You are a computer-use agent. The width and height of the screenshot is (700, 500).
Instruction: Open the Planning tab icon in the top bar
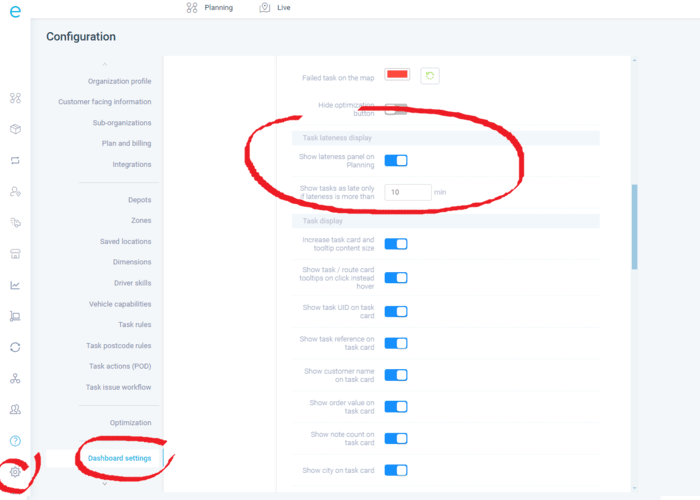(x=192, y=8)
